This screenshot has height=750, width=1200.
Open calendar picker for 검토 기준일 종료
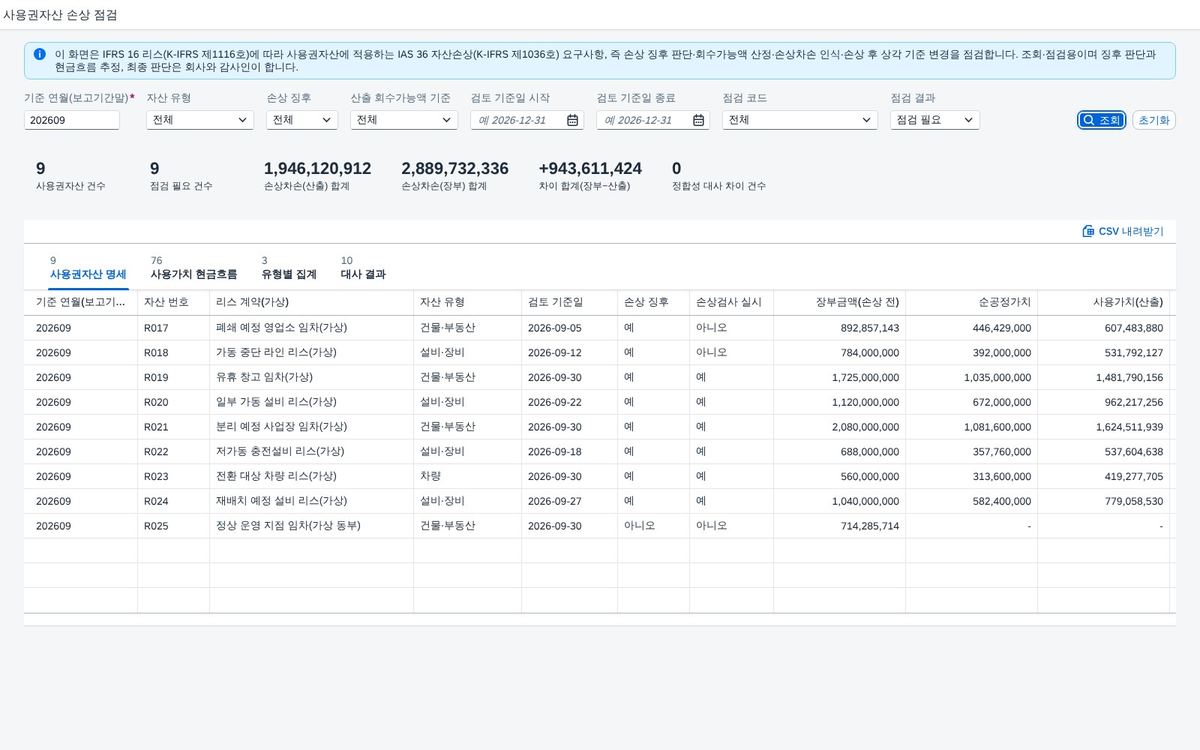698,120
